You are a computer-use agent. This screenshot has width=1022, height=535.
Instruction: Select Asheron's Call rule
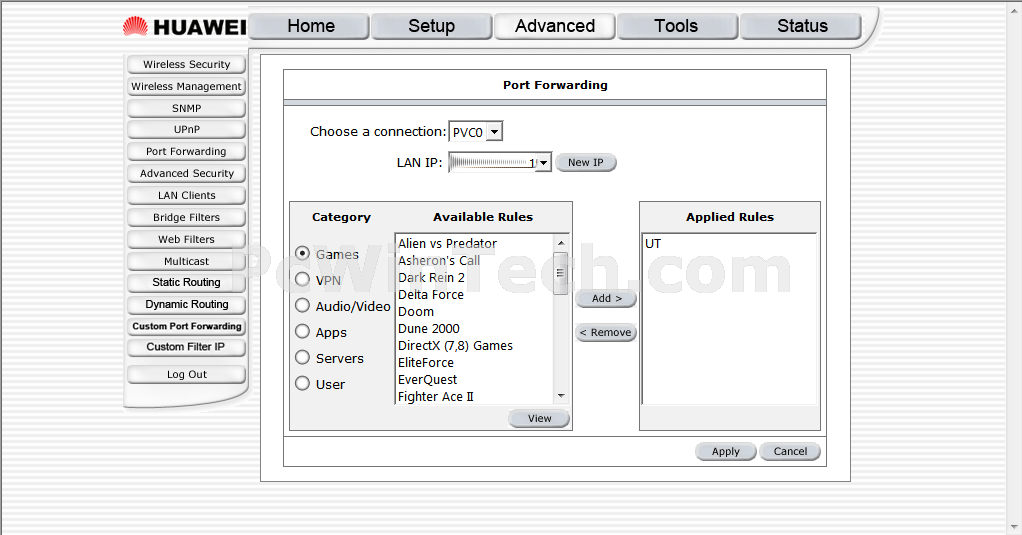pyautogui.click(x=474, y=260)
